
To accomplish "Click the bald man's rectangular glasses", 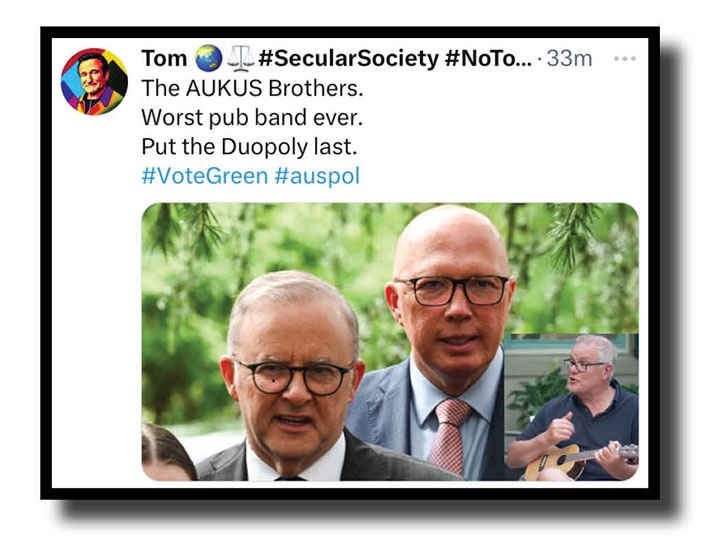I will (452, 290).
